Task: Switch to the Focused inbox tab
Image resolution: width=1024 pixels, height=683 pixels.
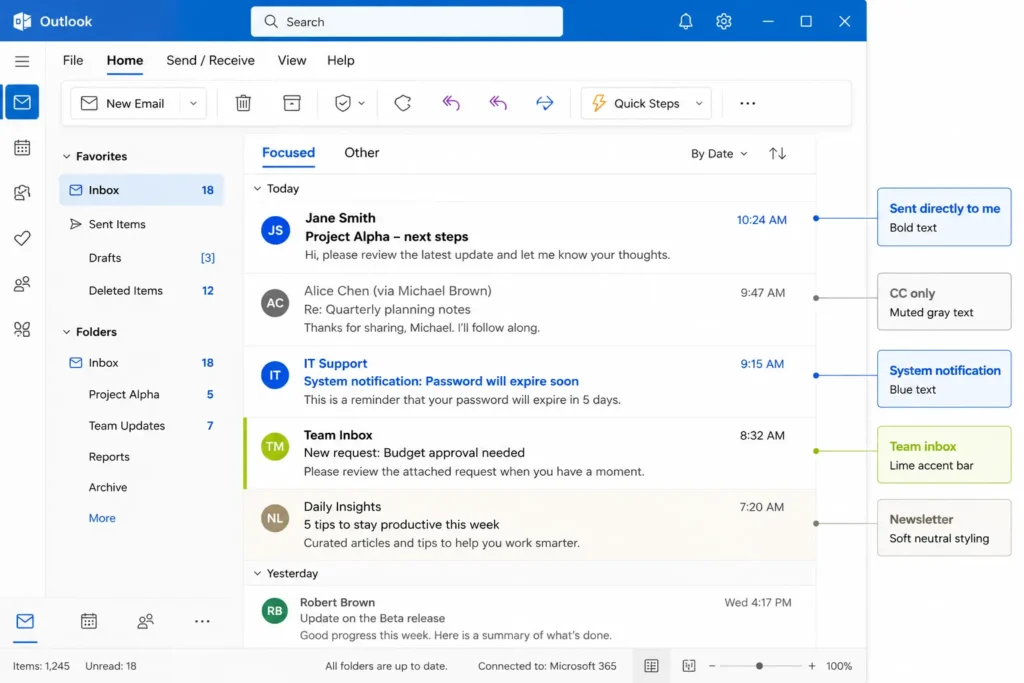Action: (x=288, y=153)
